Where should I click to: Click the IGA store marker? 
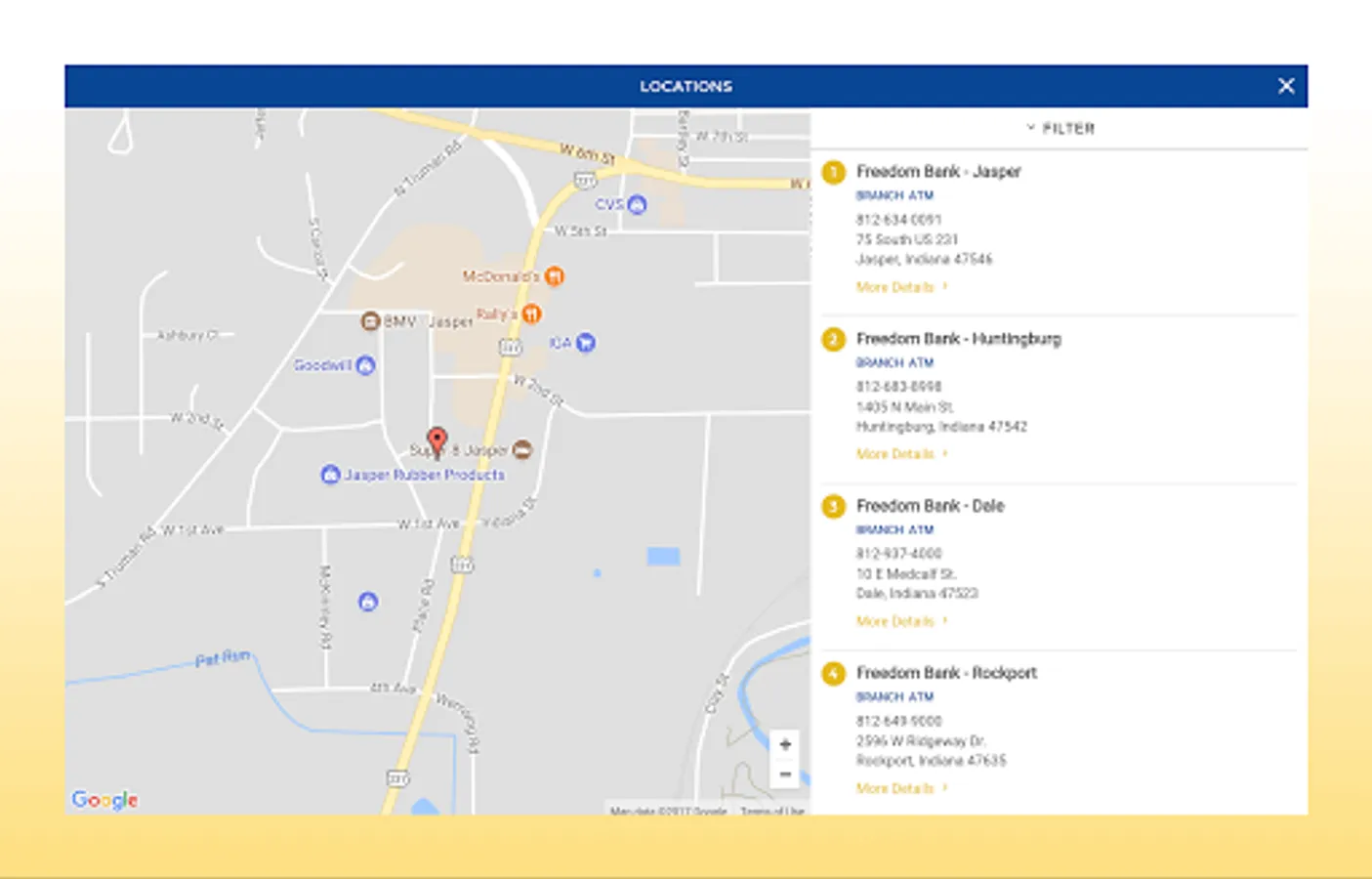pos(586,343)
